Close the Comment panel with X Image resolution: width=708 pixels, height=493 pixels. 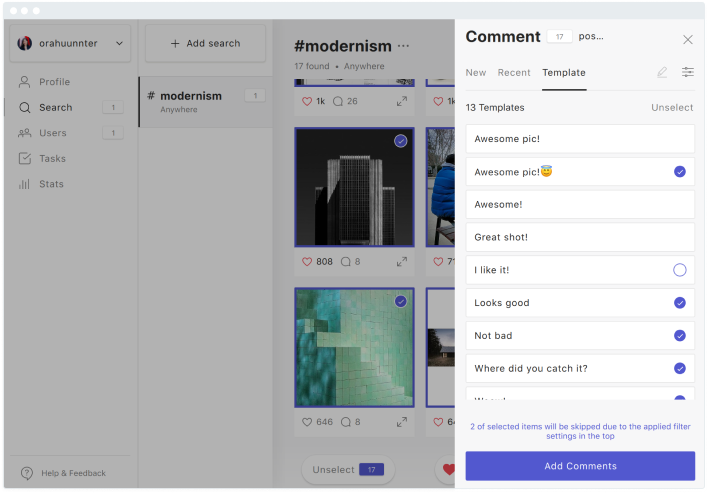(x=688, y=40)
